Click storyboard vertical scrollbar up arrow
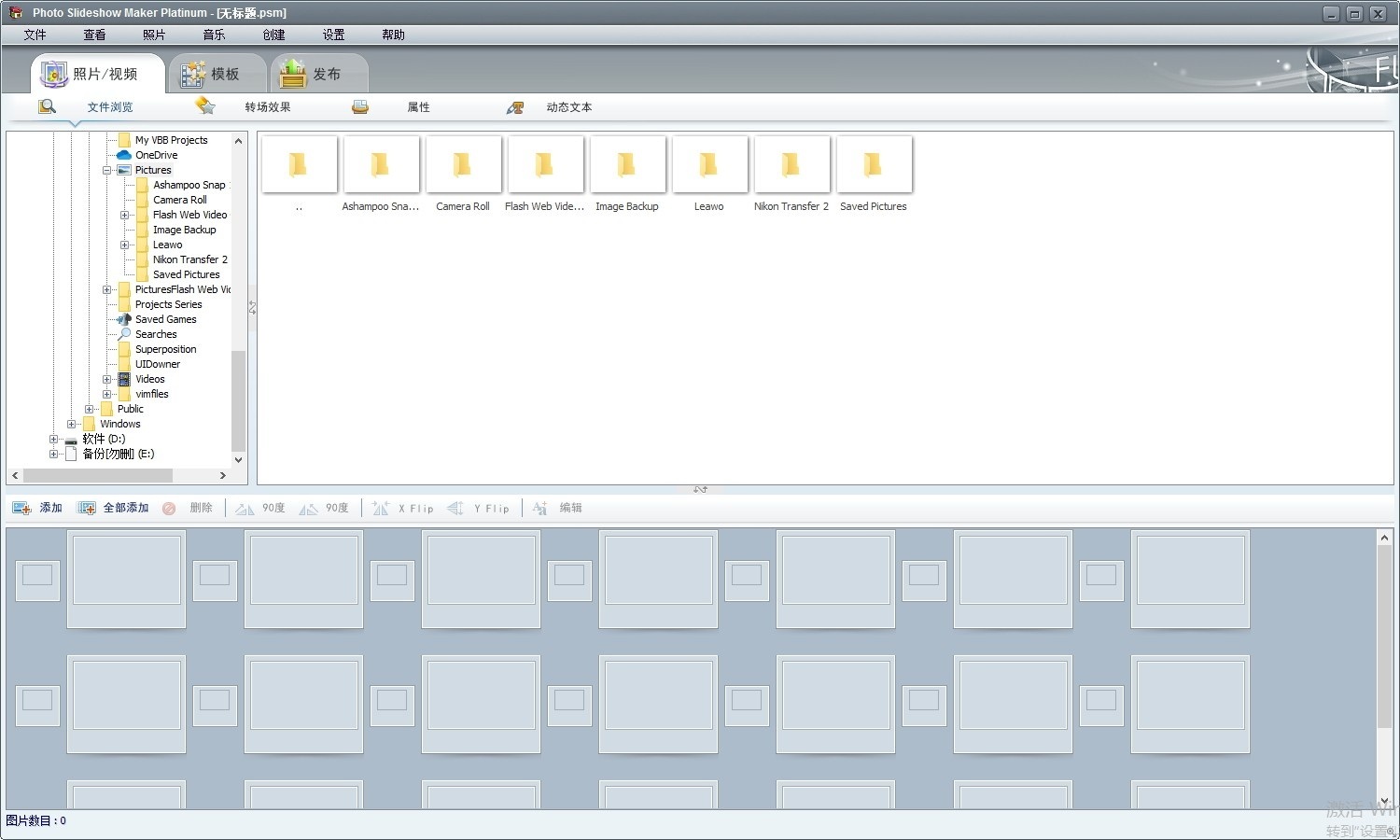Viewport: 1400px width, 840px height. tap(1384, 538)
